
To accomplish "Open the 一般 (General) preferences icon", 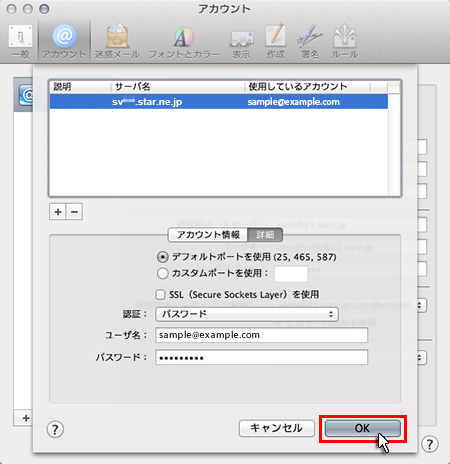I will point(20,41).
